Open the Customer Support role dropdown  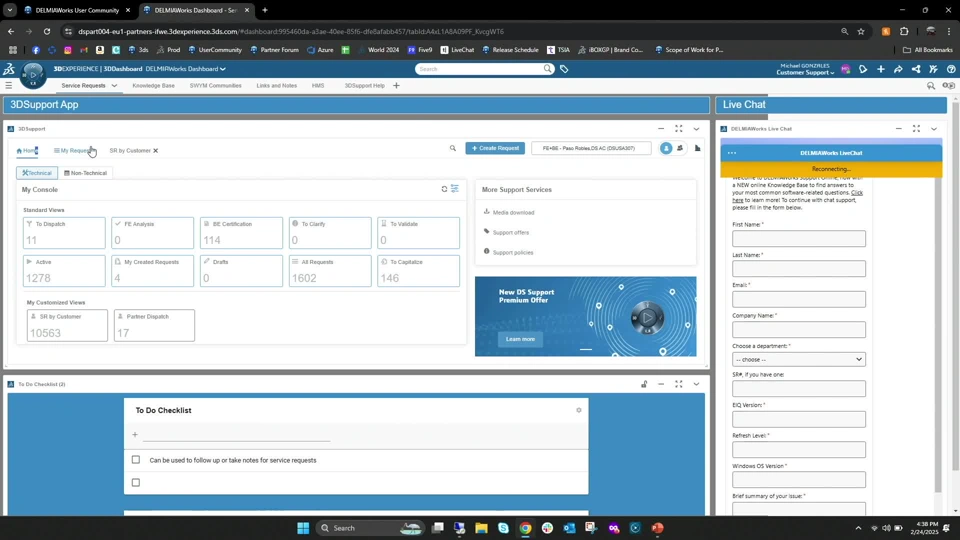tap(805, 73)
